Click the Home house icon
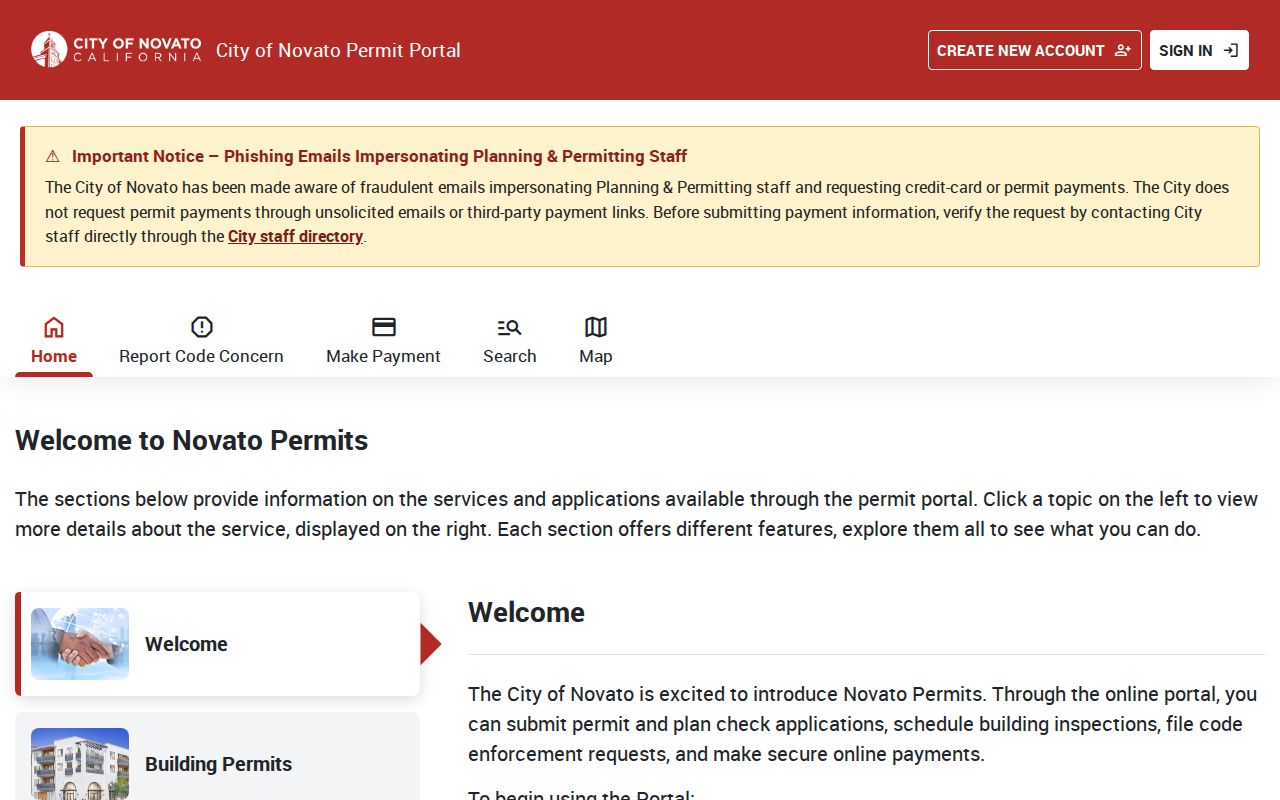Screen dimensions: 1280x800 [x=54, y=327]
